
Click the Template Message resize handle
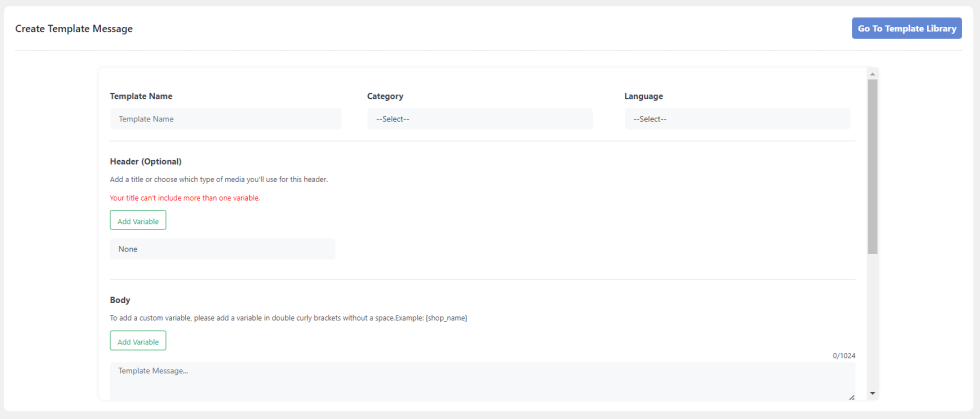point(851,396)
